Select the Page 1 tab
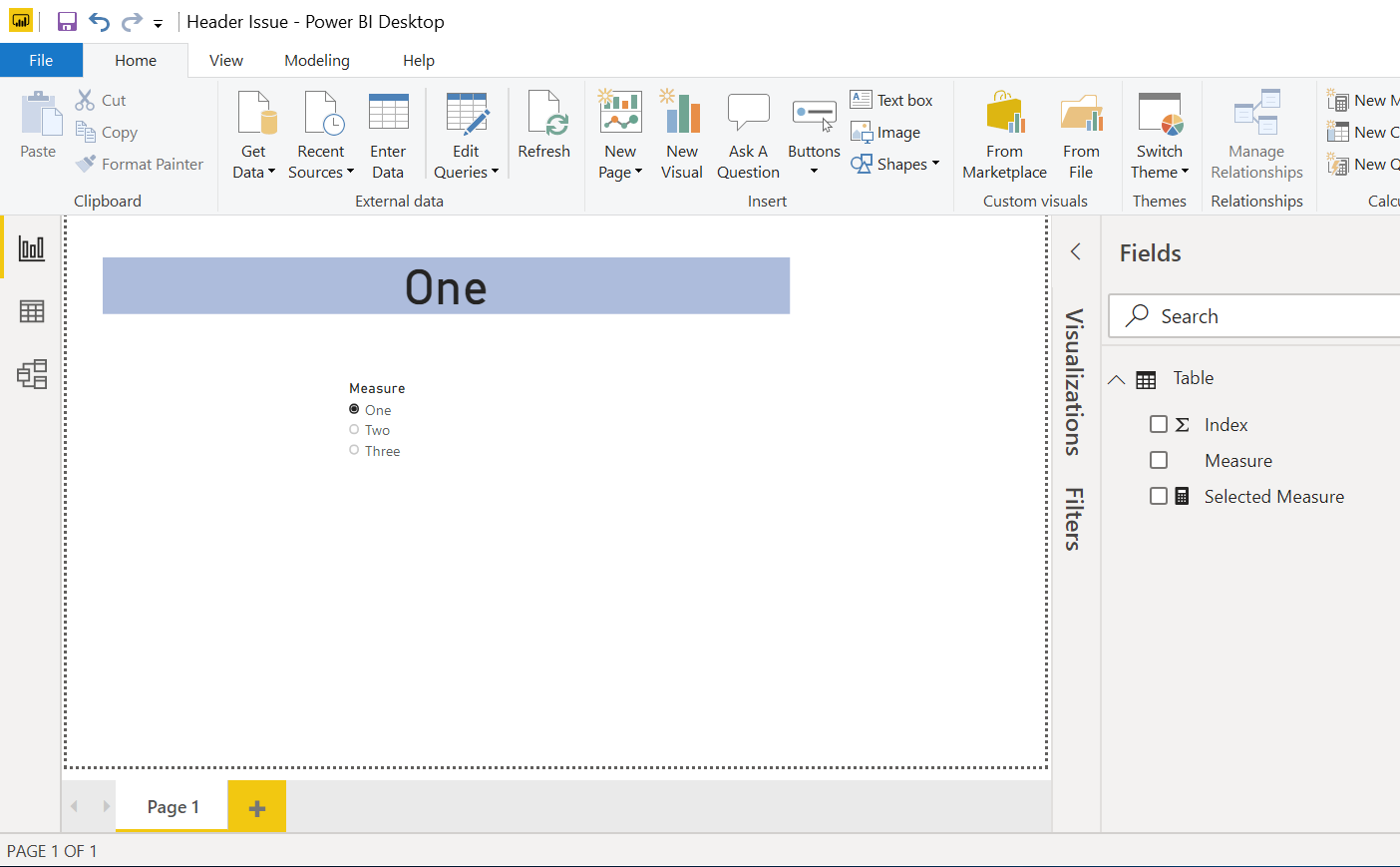This screenshot has width=1400, height=867. 173,806
